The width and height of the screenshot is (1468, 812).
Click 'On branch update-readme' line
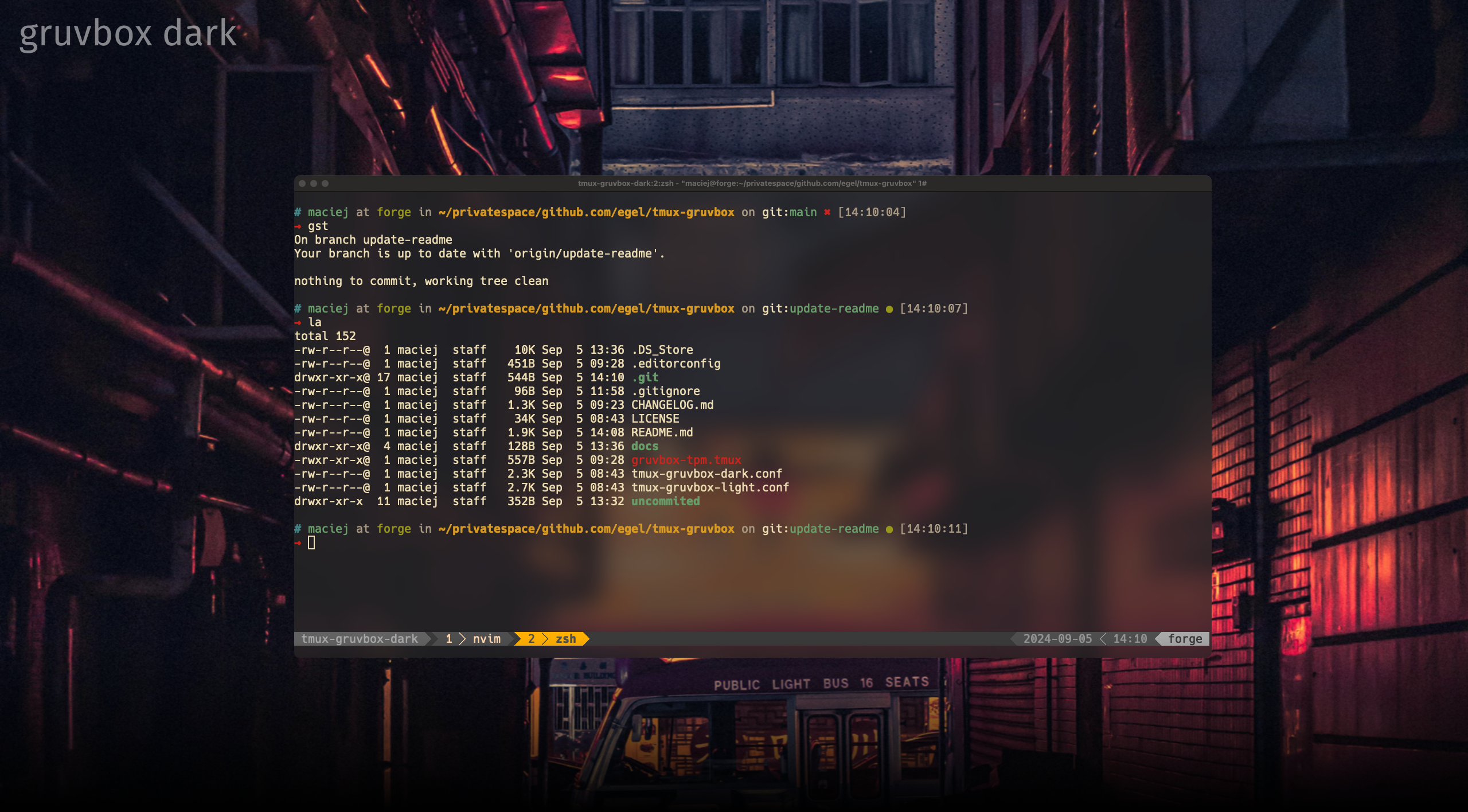[373, 240]
